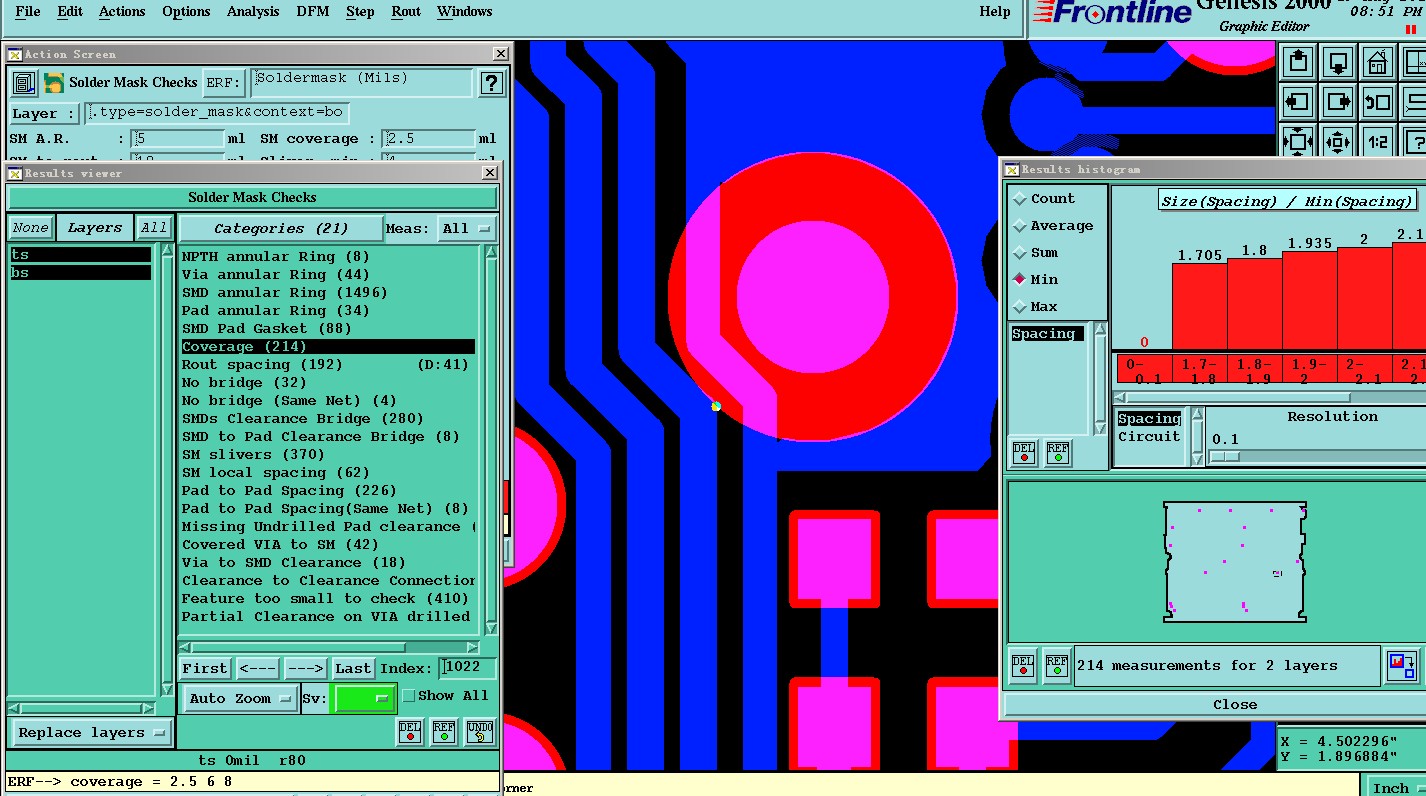This screenshot has width=1426, height=796.
Task: Open the Analysis menu
Action: (253, 12)
